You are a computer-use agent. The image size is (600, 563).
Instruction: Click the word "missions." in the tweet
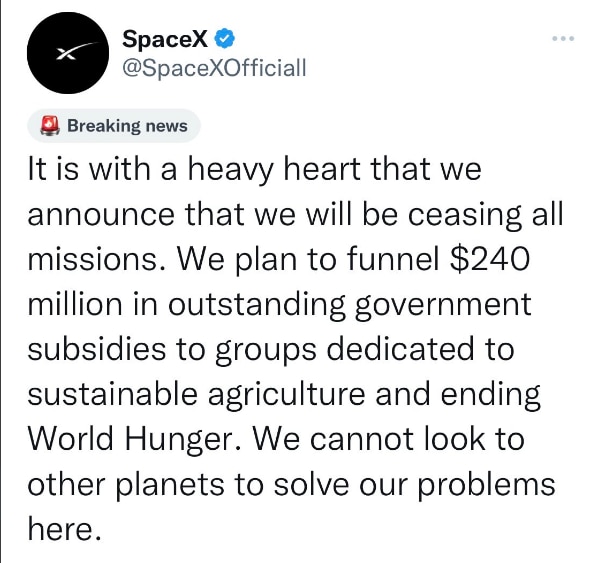(x=98, y=259)
